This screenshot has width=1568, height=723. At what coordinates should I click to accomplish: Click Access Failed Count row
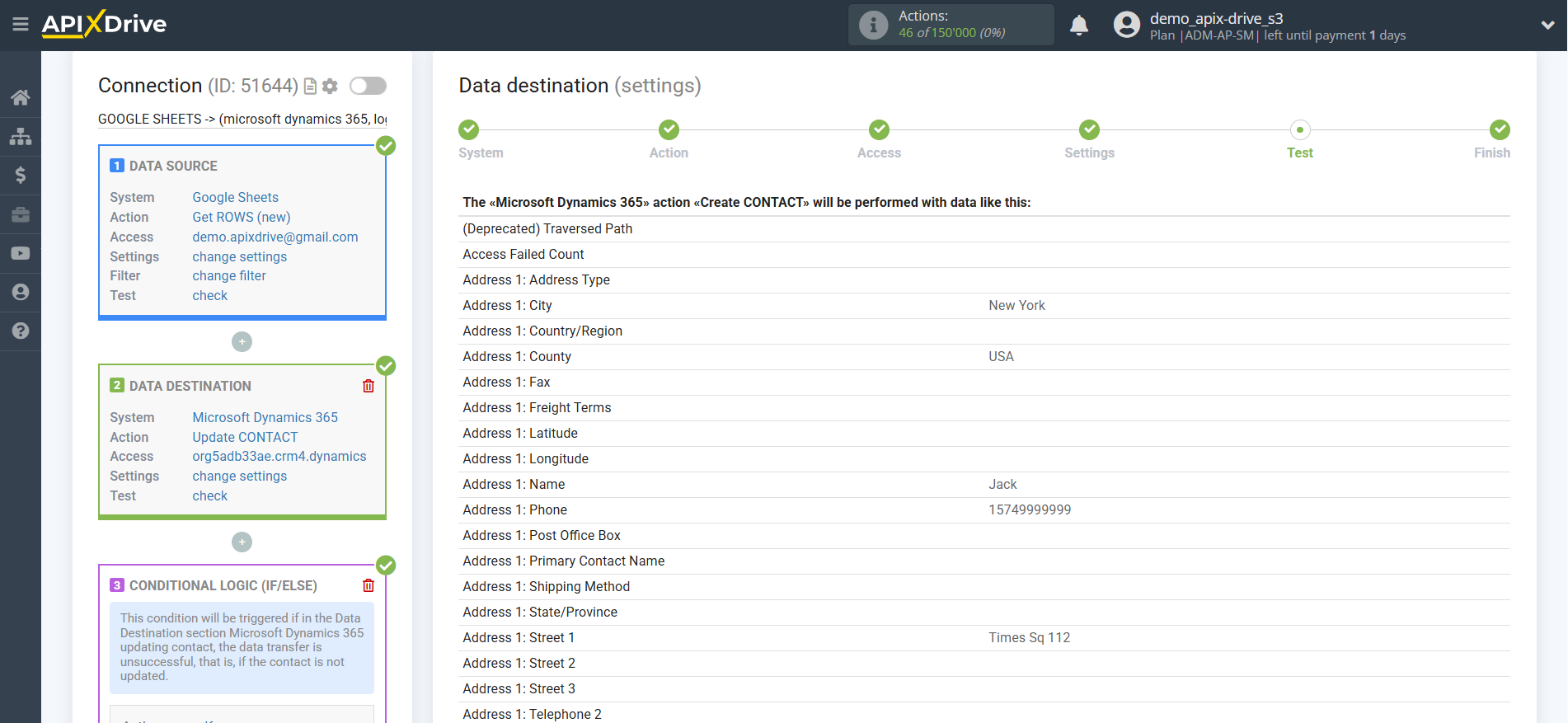984,254
